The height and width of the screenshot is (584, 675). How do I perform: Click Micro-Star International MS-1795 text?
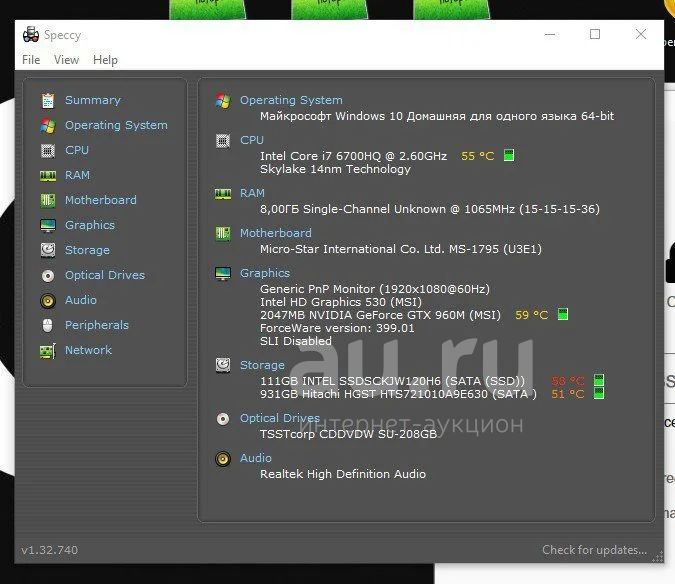[401, 249]
